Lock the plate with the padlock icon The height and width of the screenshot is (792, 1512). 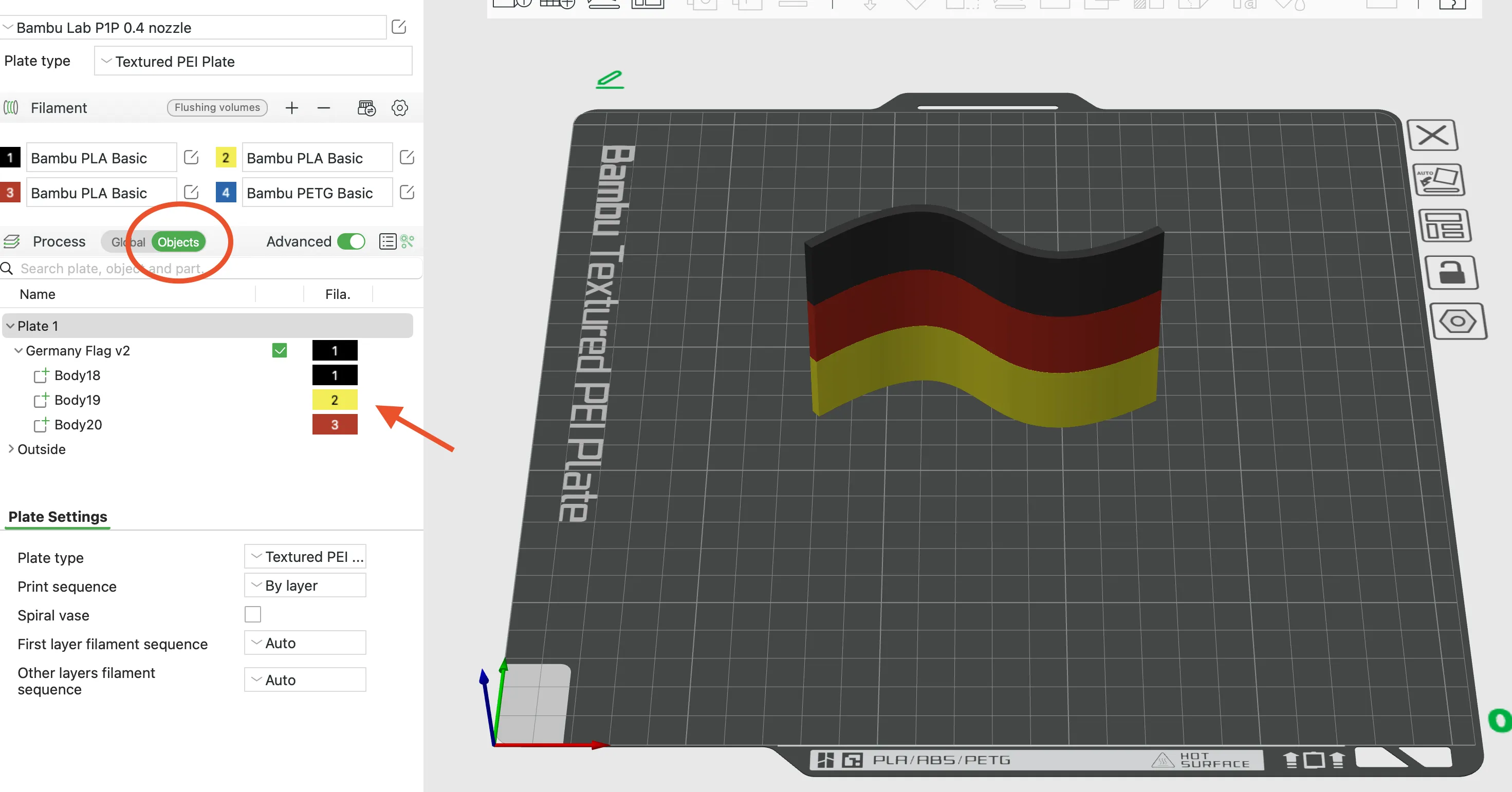point(1451,273)
